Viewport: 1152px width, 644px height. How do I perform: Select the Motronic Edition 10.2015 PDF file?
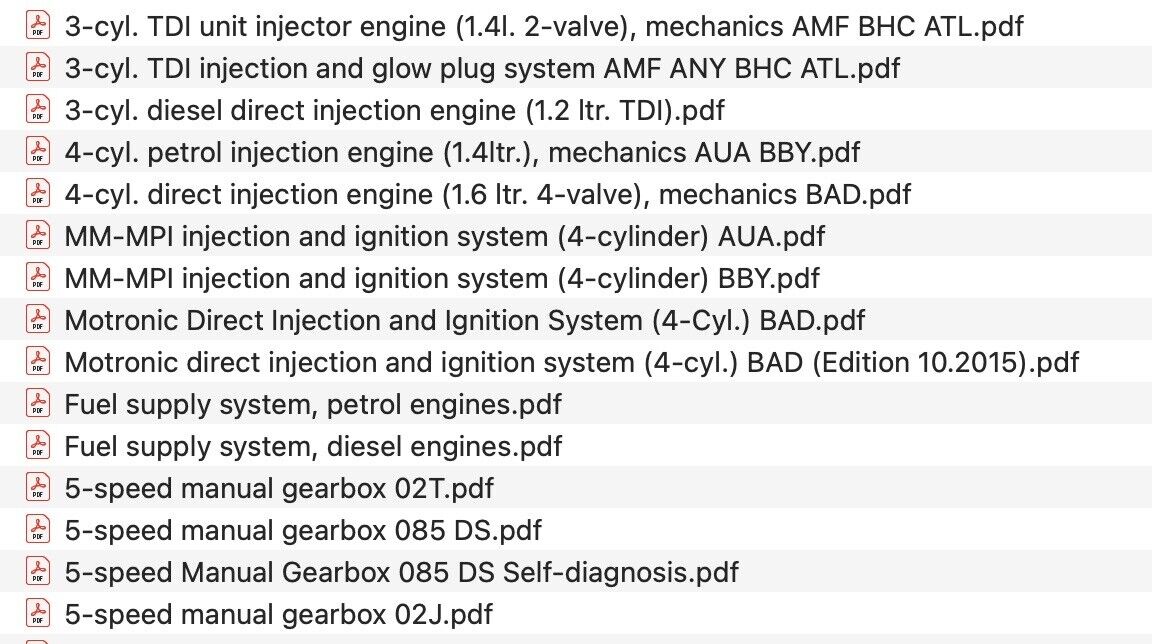click(x=571, y=362)
